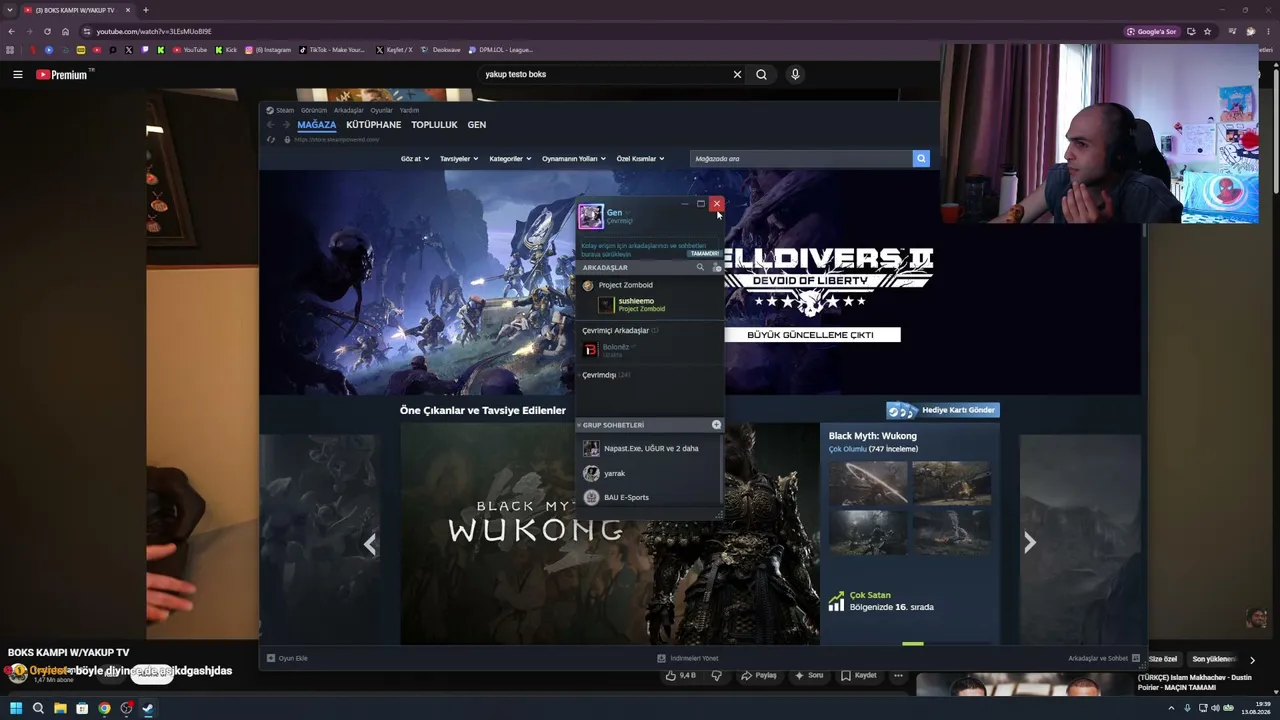Viewport: 1280px width, 720px height.
Task: Select the Bolonéz friend entry
Action: click(650, 350)
